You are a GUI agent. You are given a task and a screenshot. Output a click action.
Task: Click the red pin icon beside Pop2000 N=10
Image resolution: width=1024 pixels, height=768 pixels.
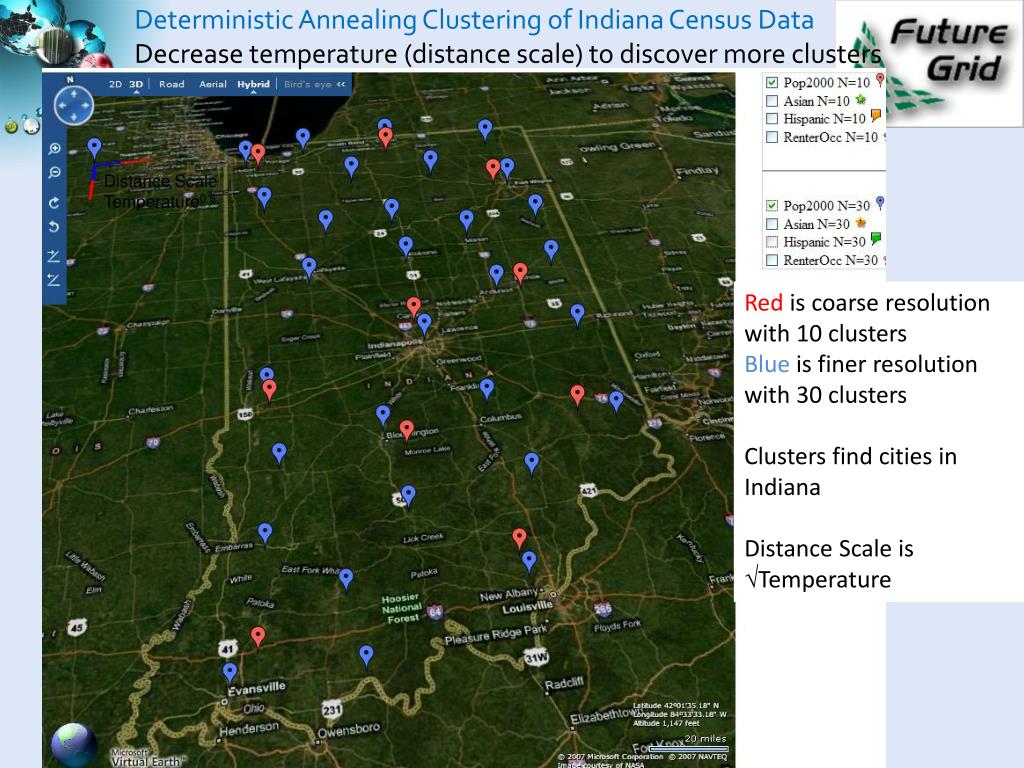(880, 80)
